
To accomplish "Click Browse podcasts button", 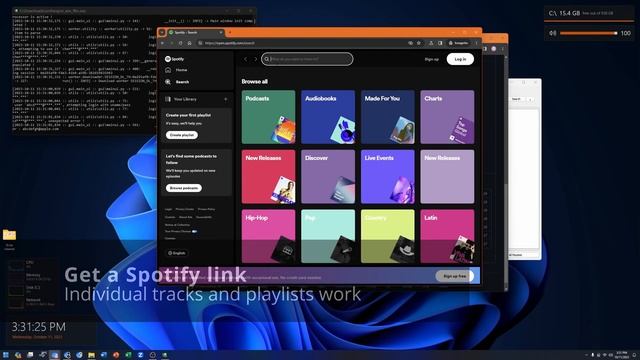I will point(184,188).
